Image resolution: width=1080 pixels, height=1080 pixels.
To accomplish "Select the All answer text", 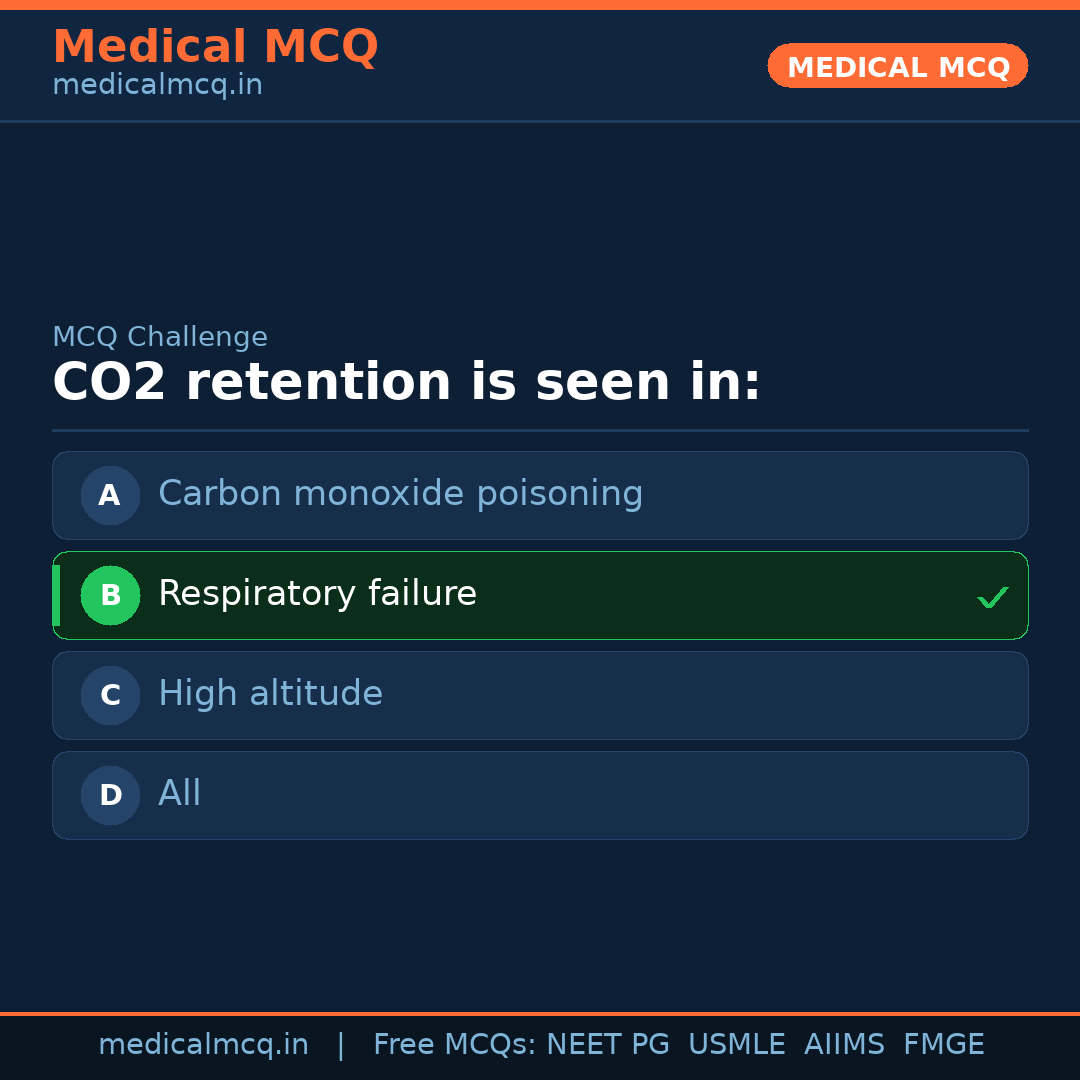I will (x=180, y=794).
